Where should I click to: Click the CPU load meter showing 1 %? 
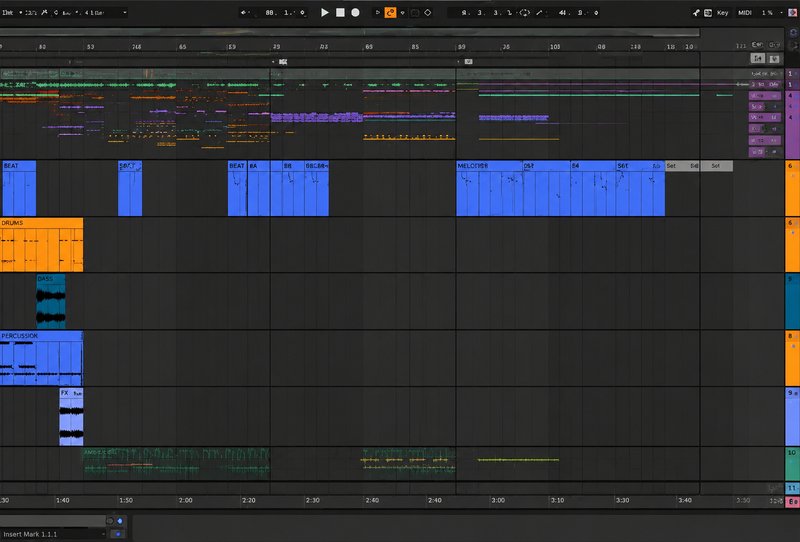coord(767,12)
